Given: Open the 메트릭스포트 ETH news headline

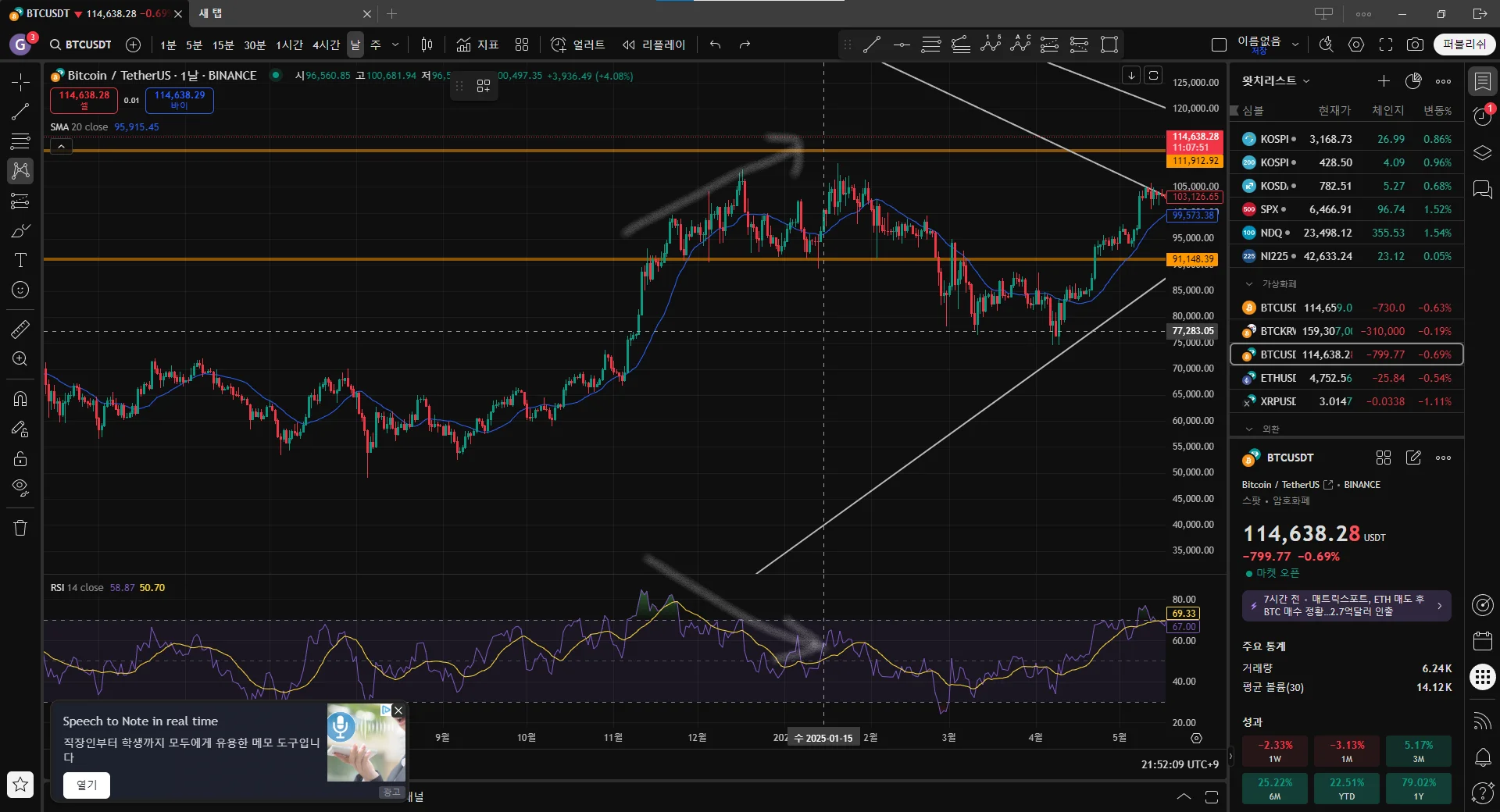Looking at the screenshot, I should (x=1346, y=606).
